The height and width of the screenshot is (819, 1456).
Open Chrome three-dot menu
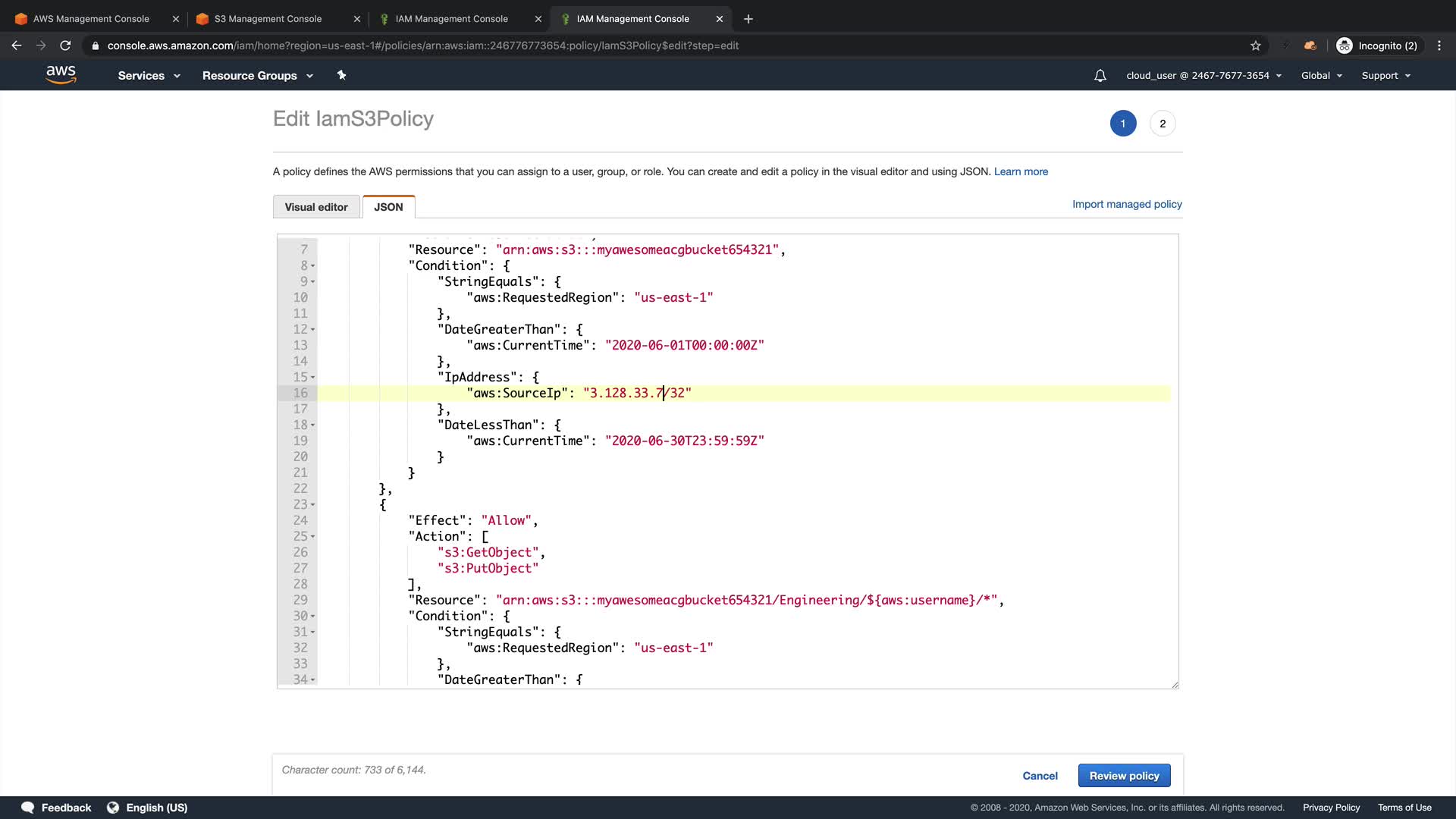(x=1439, y=45)
